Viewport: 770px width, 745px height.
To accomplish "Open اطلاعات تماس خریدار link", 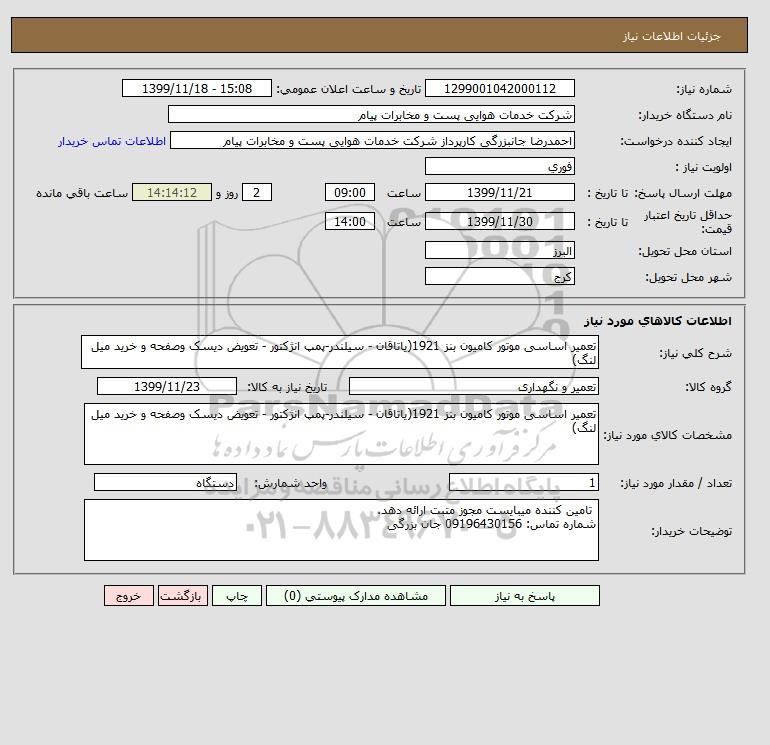I will pyautogui.click(x=112, y=141).
